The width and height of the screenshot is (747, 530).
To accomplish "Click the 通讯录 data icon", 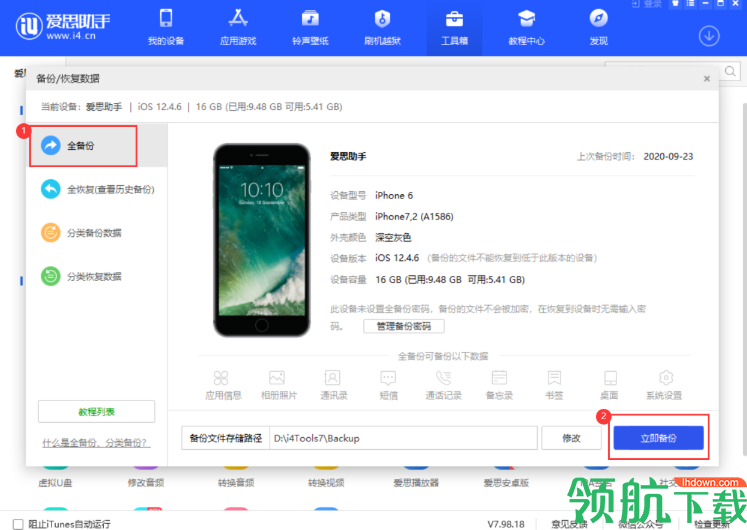I will click(x=333, y=385).
